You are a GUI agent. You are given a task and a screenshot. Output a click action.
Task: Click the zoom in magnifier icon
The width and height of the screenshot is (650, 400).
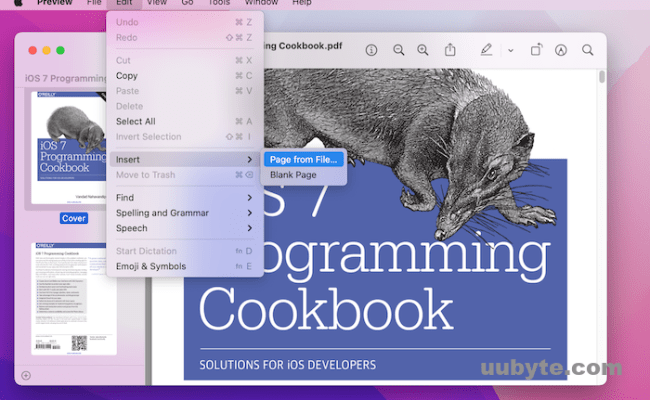click(423, 50)
